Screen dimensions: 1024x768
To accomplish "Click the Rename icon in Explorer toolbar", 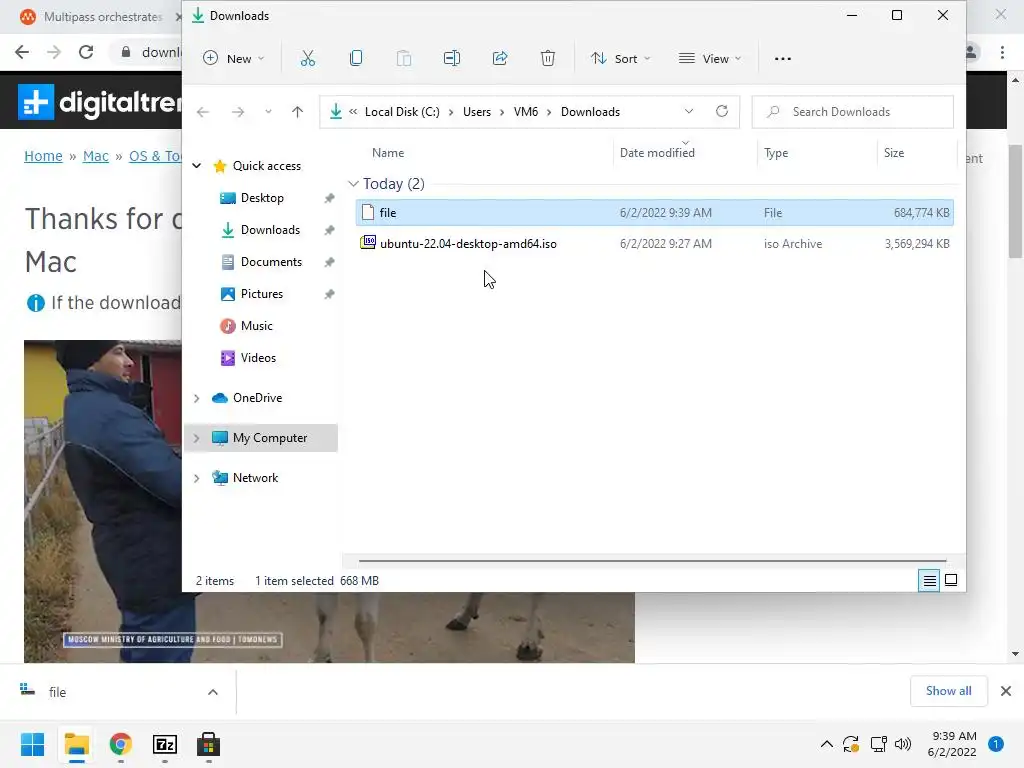I will 452,59.
